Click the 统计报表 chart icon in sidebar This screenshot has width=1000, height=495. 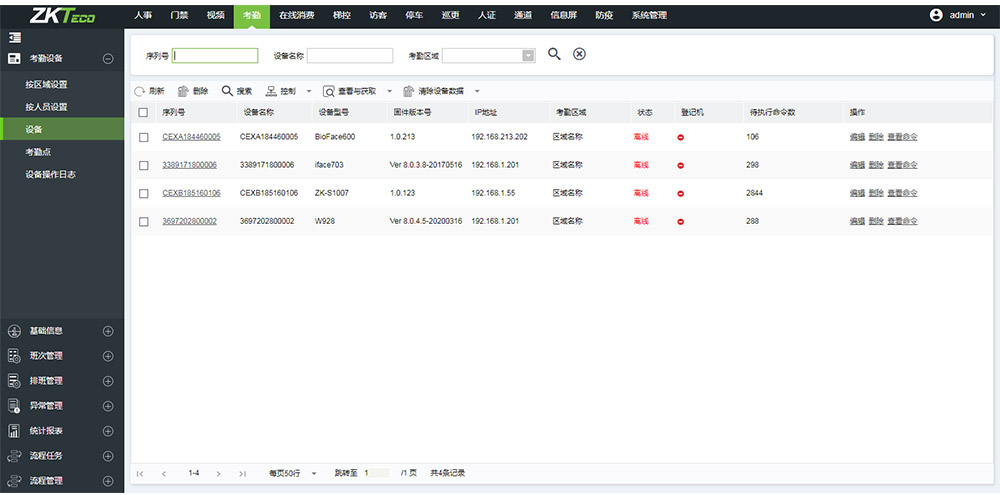(14, 431)
